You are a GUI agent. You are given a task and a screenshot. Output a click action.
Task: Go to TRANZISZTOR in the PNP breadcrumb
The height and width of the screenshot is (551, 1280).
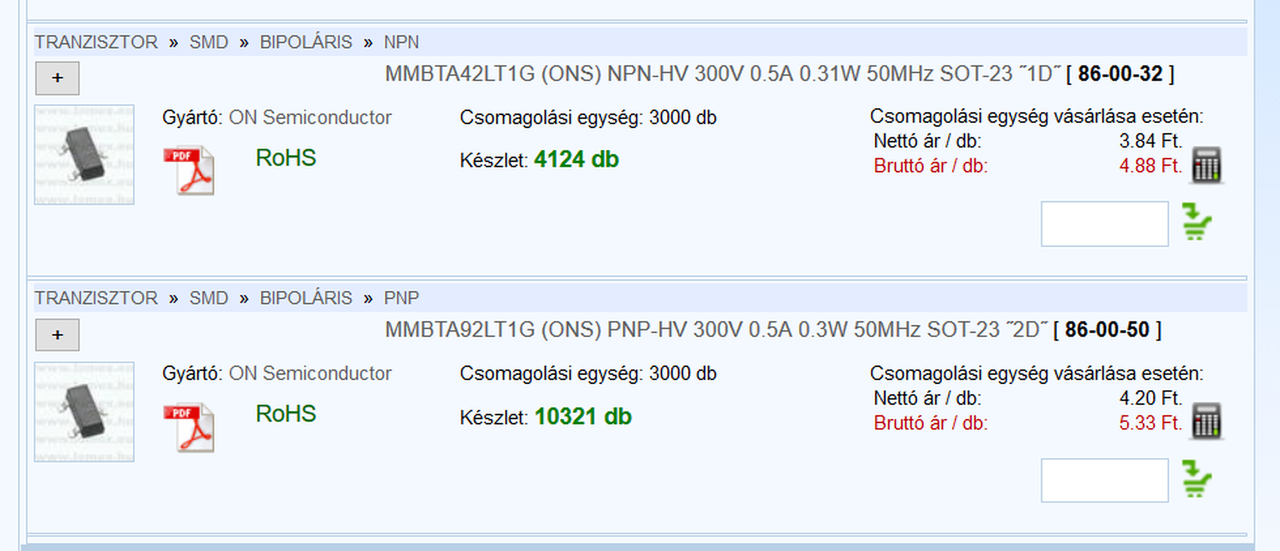96,298
